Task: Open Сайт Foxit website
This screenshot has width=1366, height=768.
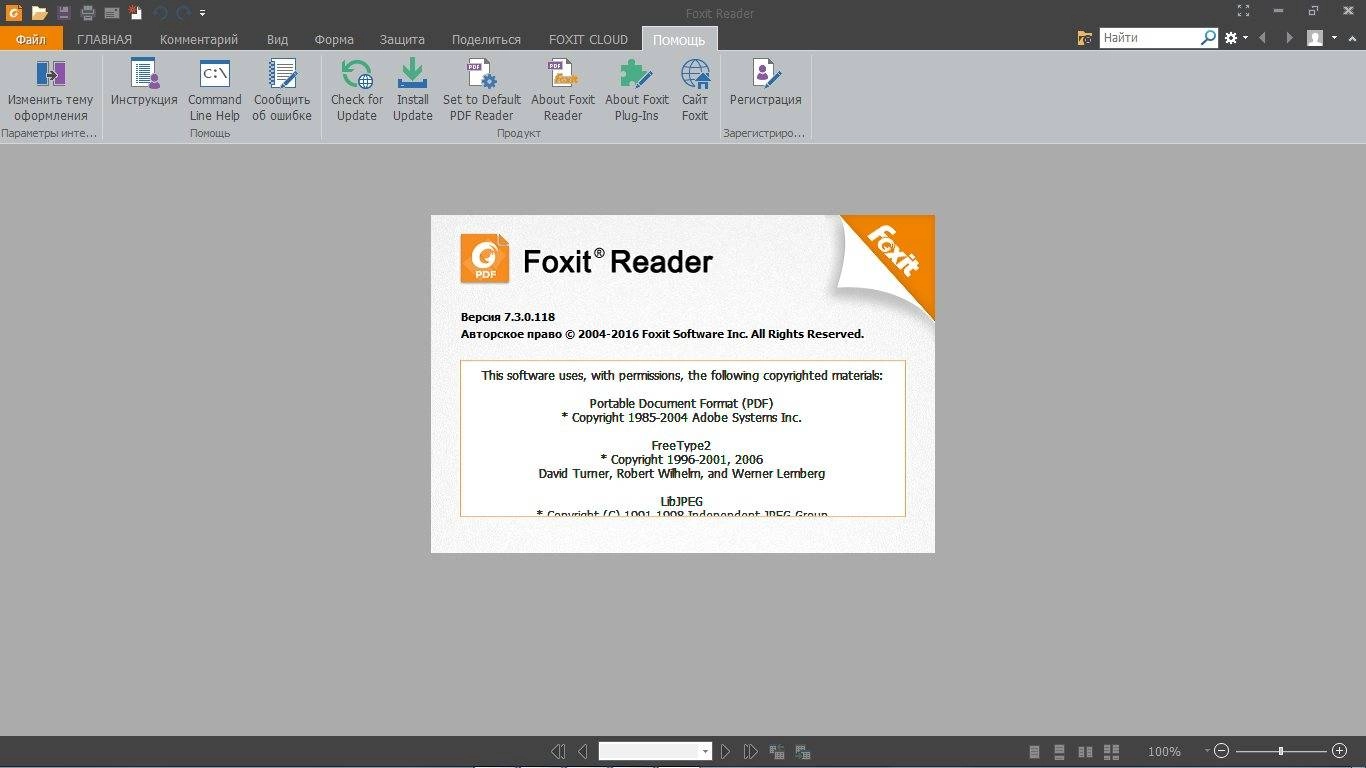Action: 695,90
